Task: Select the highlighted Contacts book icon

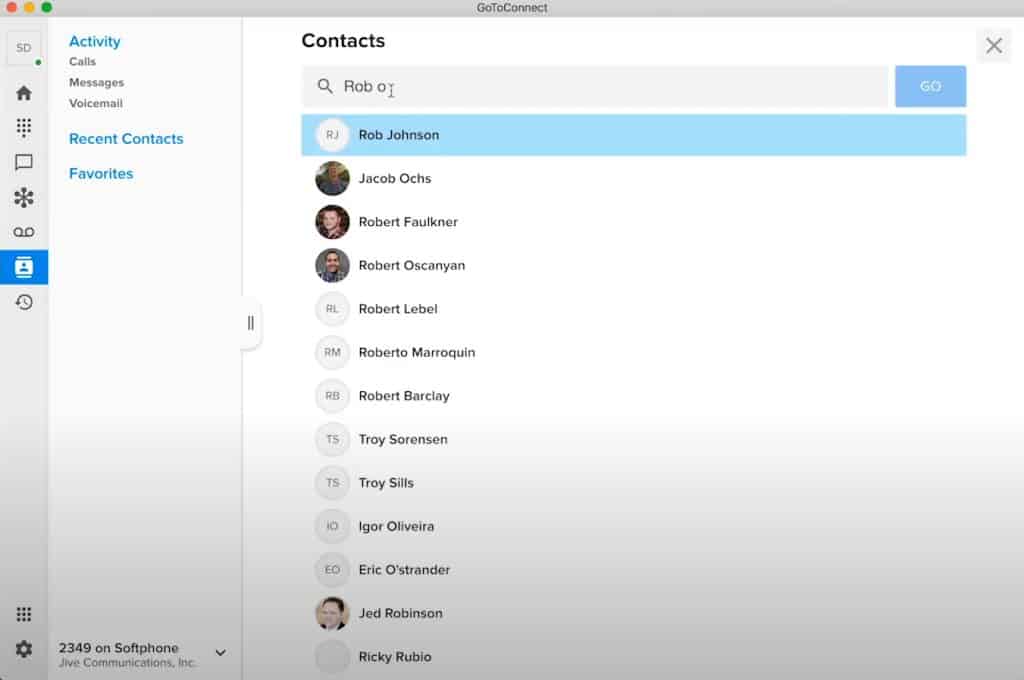Action: coord(24,267)
